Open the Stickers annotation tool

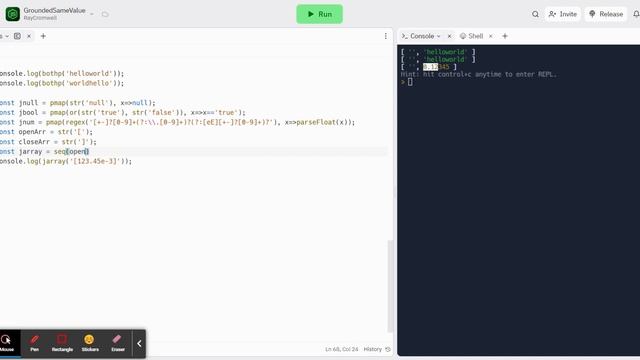tap(90, 343)
